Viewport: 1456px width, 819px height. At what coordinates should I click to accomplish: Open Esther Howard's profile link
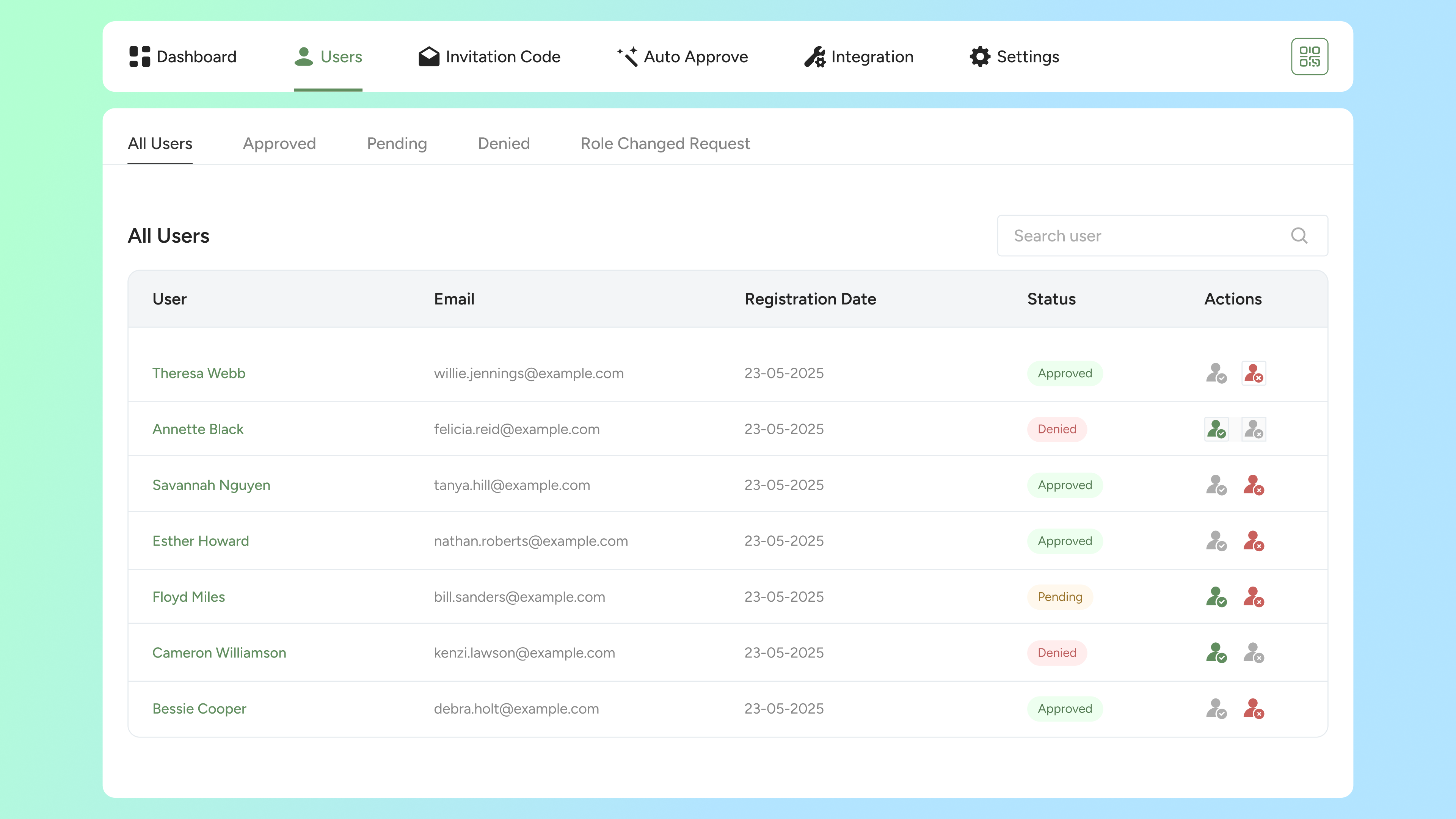[201, 541]
